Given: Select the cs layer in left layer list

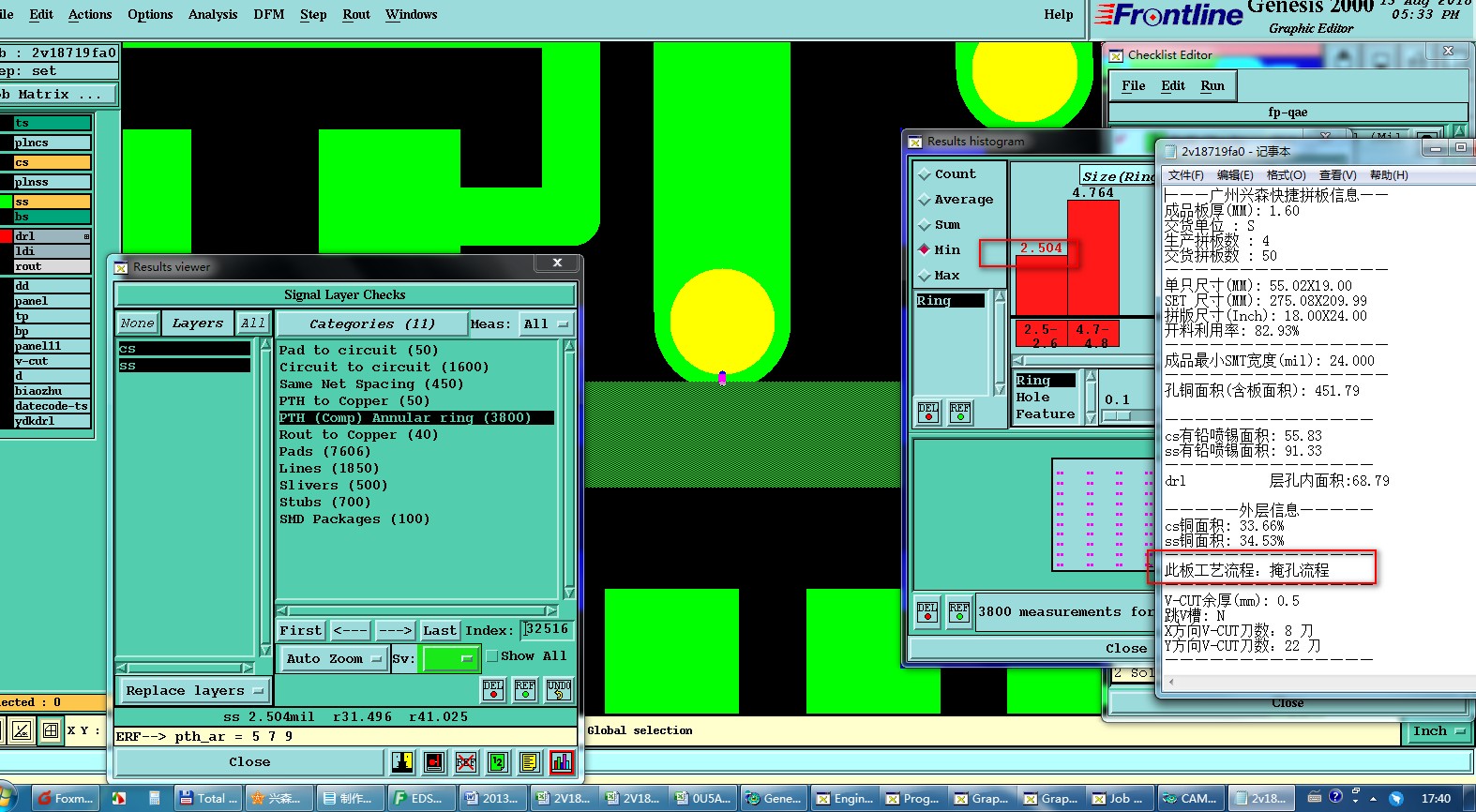Looking at the screenshot, I should (52, 162).
